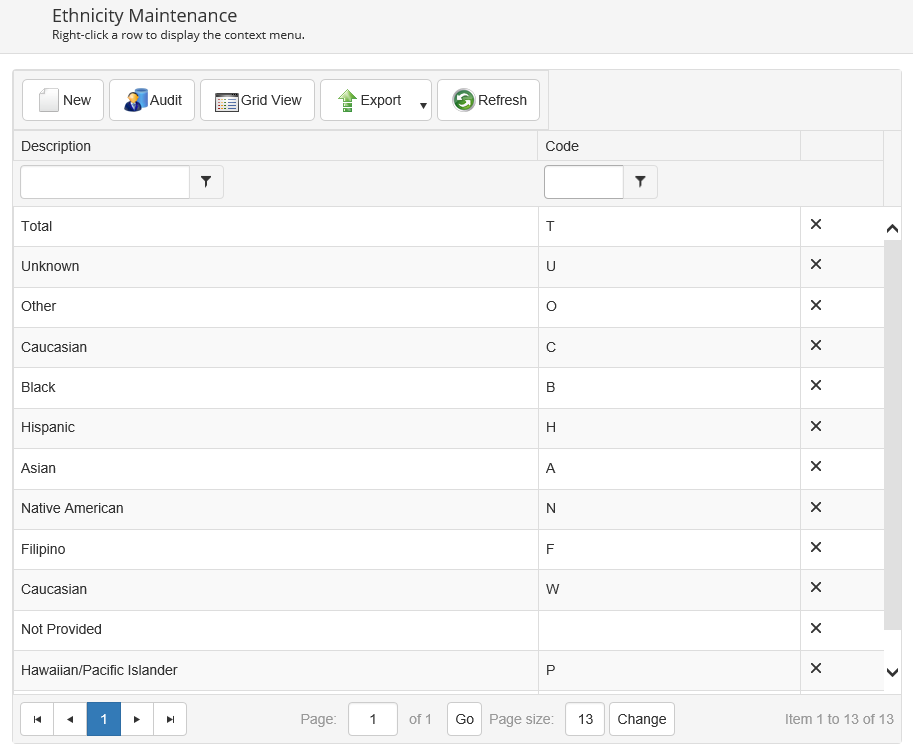Delete the Hispanic row
This screenshot has width=913, height=750.
815,426
